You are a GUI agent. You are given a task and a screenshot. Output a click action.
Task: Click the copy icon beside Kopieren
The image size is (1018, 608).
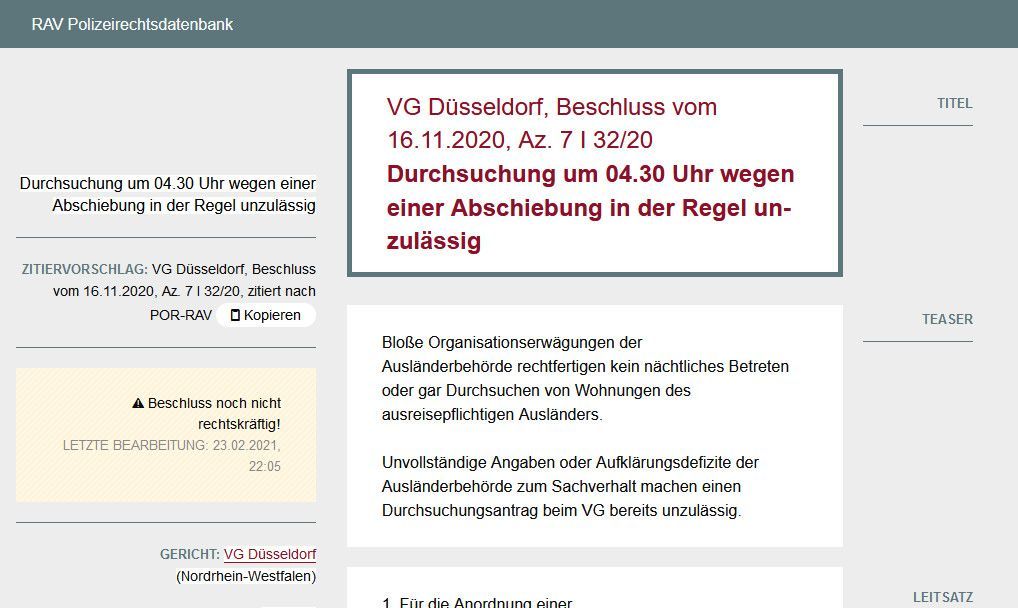click(234, 315)
